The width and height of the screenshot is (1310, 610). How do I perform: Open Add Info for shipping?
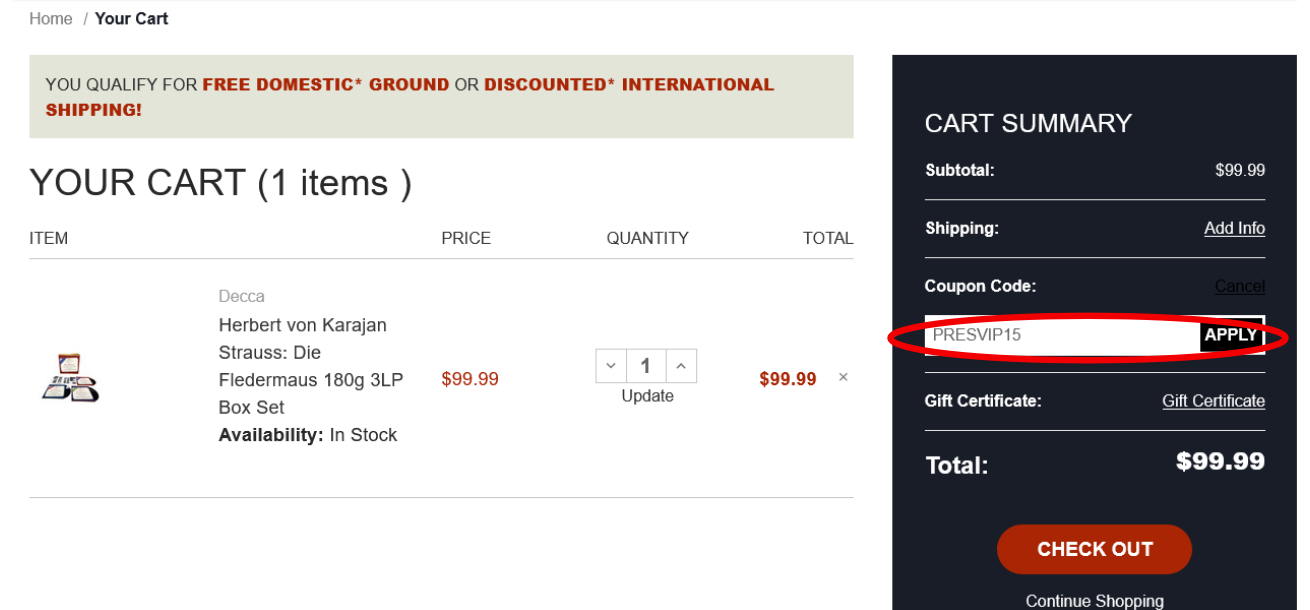coord(1234,228)
